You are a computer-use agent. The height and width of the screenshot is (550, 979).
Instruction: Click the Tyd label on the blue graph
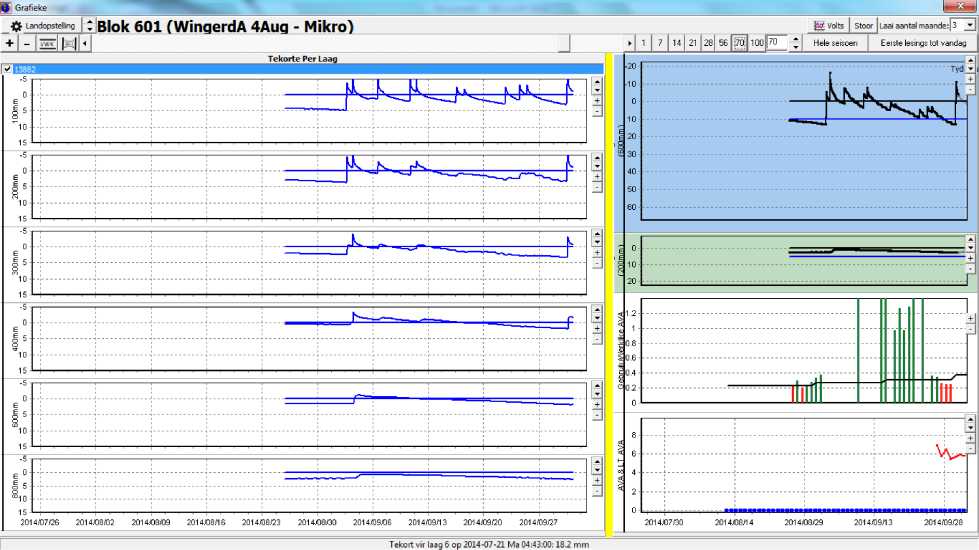click(x=957, y=69)
